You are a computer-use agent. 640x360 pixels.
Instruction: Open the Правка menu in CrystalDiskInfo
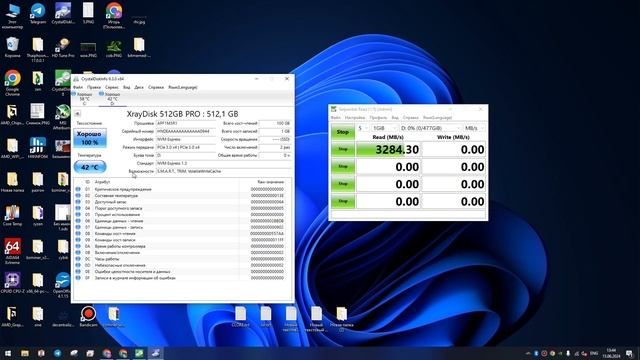tap(93, 87)
